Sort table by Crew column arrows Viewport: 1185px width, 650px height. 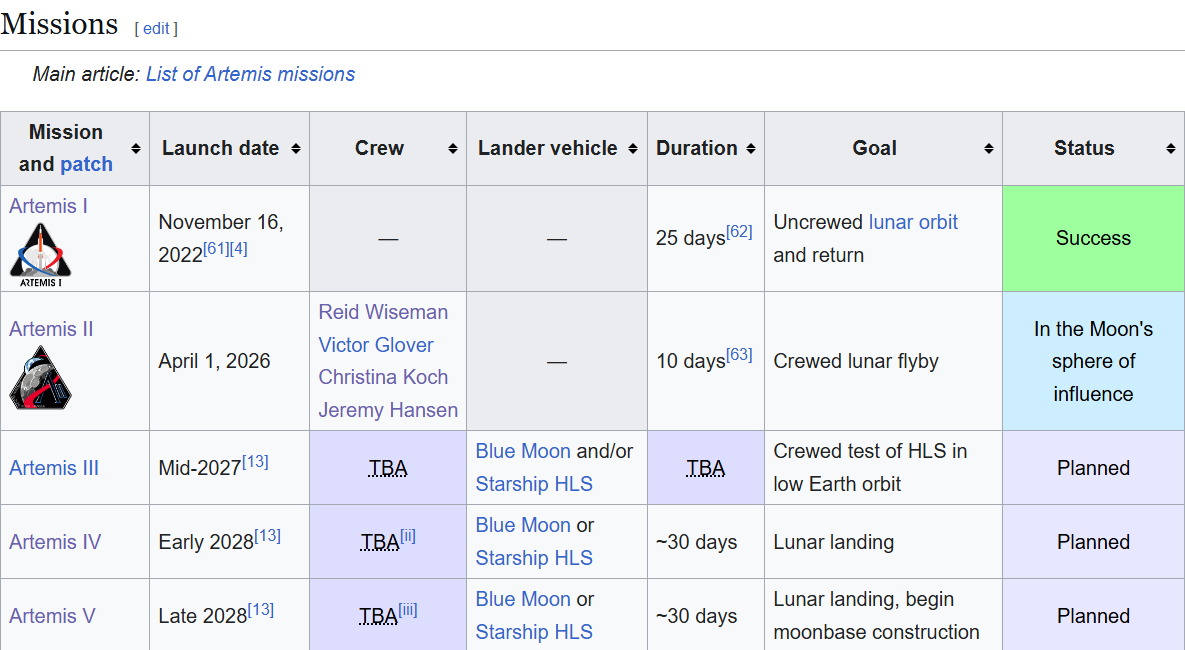pyautogui.click(x=453, y=149)
